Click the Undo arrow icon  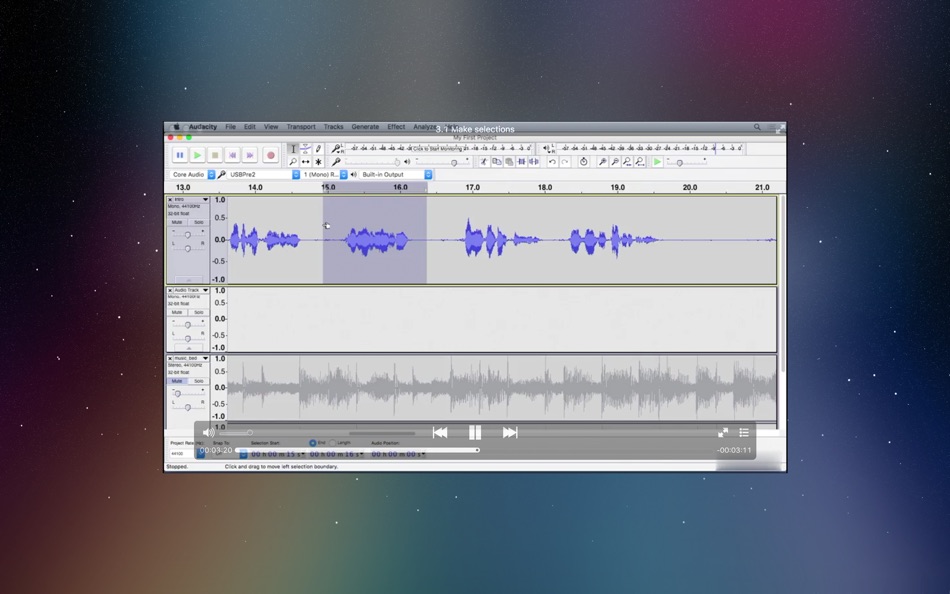point(553,160)
